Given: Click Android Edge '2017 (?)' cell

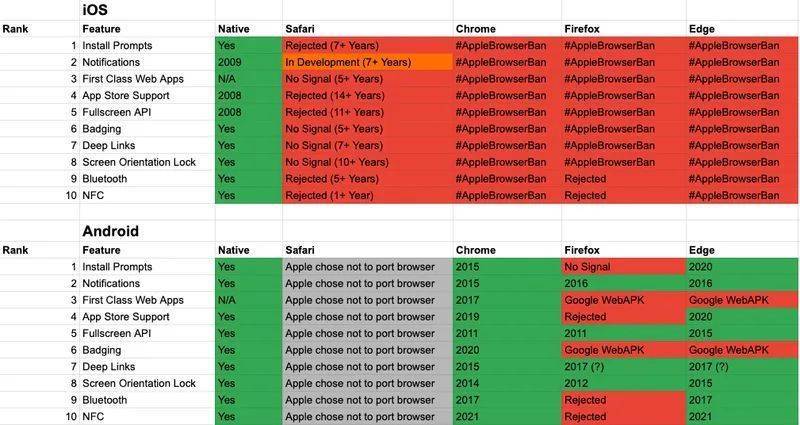Looking at the screenshot, I should pyautogui.click(x=743, y=367).
